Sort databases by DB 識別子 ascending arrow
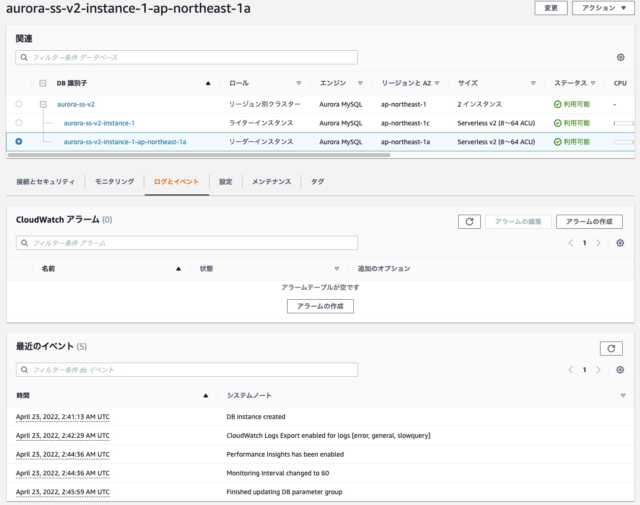This screenshot has height=505, width=640. point(208,83)
